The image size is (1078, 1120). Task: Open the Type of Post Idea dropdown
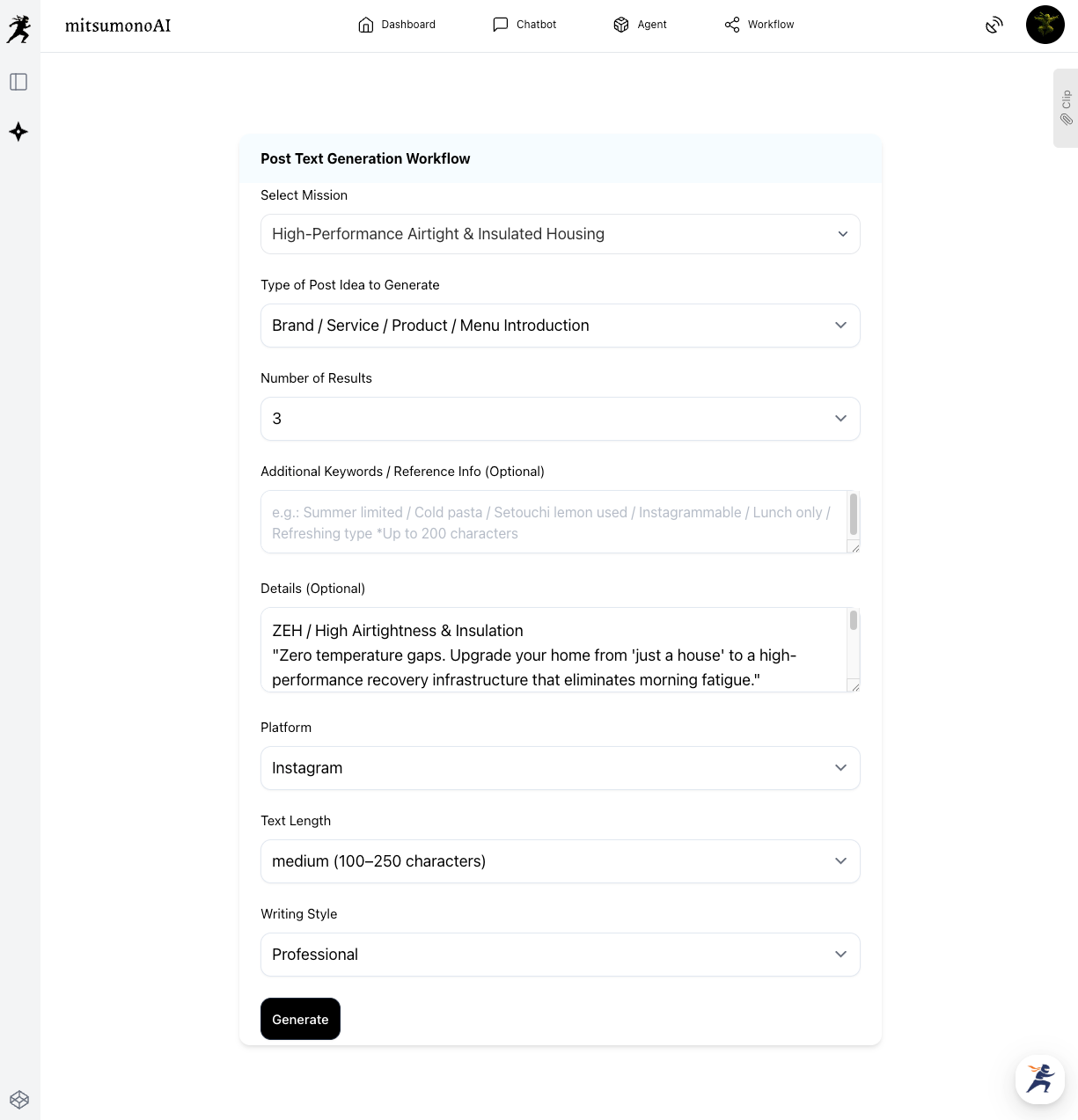pos(560,326)
